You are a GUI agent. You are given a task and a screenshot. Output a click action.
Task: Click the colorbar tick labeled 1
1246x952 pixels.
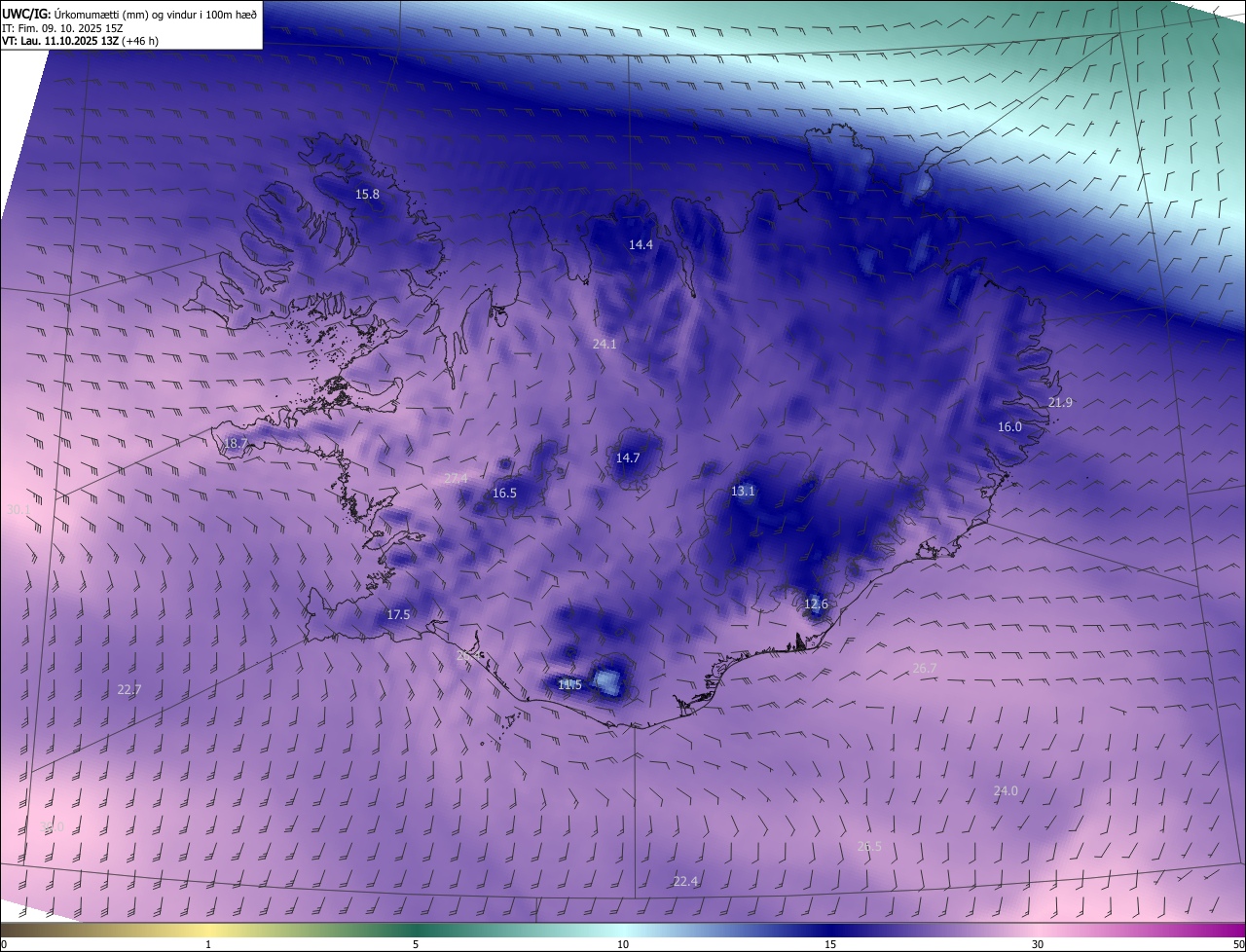(x=208, y=944)
